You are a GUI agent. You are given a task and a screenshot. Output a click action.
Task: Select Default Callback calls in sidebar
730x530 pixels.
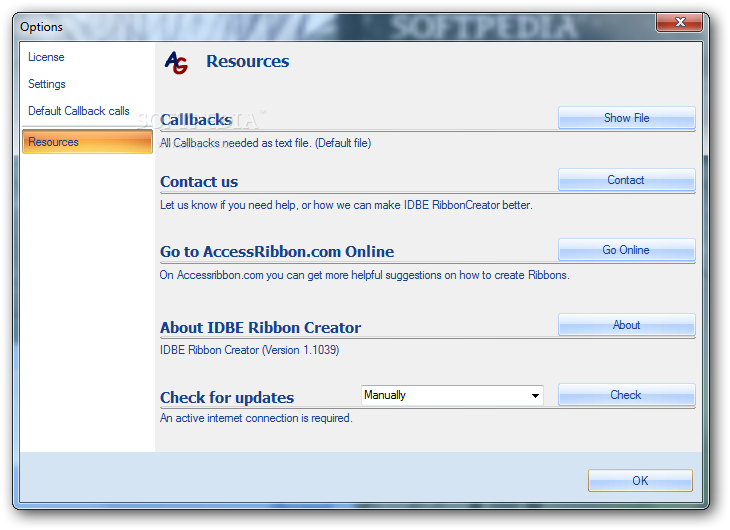click(x=79, y=111)
